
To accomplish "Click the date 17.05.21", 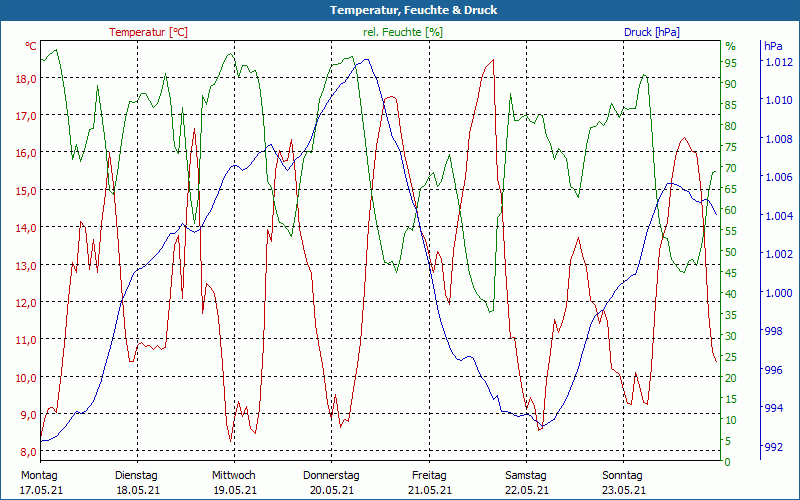I will coord(41,490).
